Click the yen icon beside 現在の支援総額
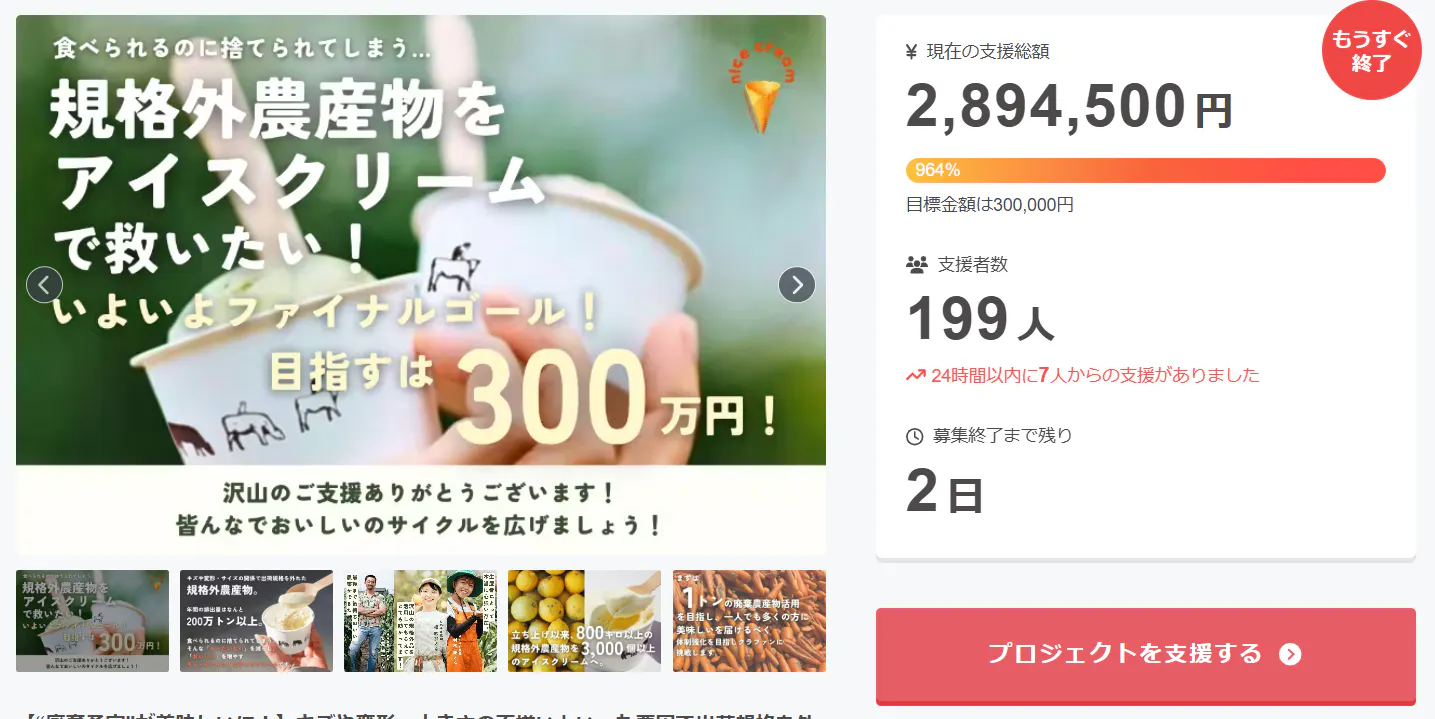The image size is (1435, 719). 911,52
